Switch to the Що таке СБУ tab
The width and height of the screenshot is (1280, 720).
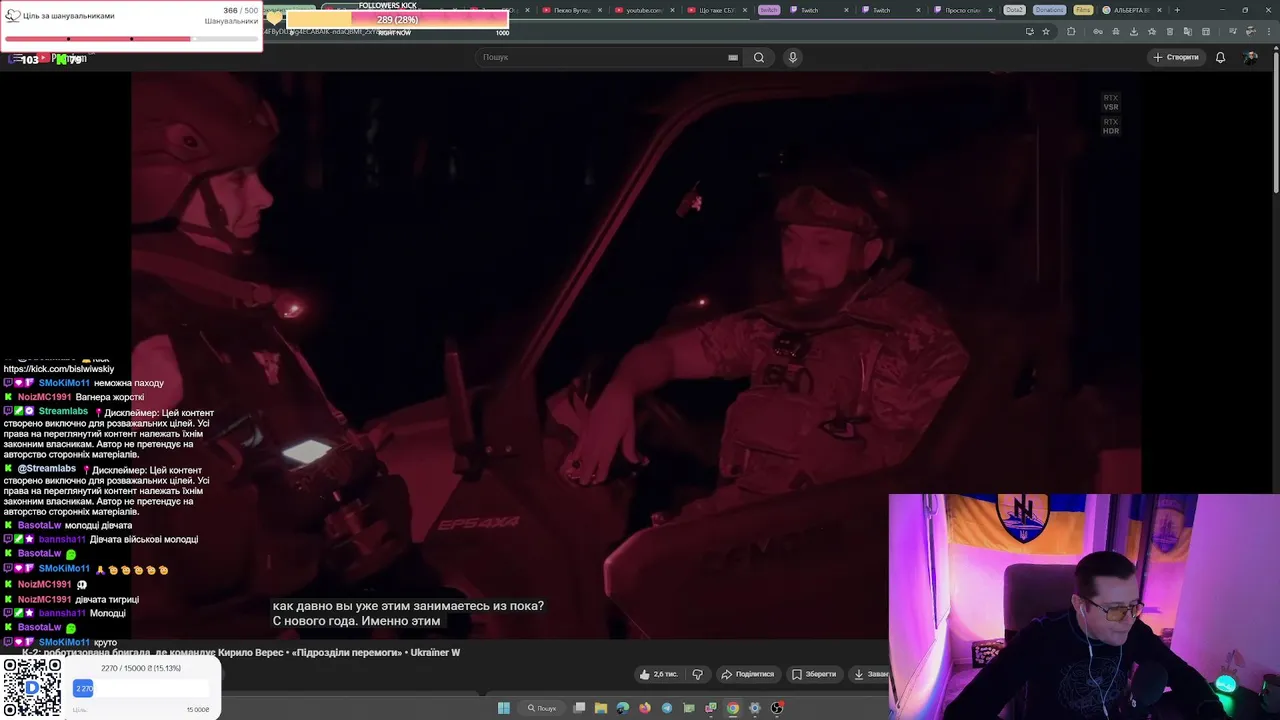pyautogui.click(x=717, y=10)
